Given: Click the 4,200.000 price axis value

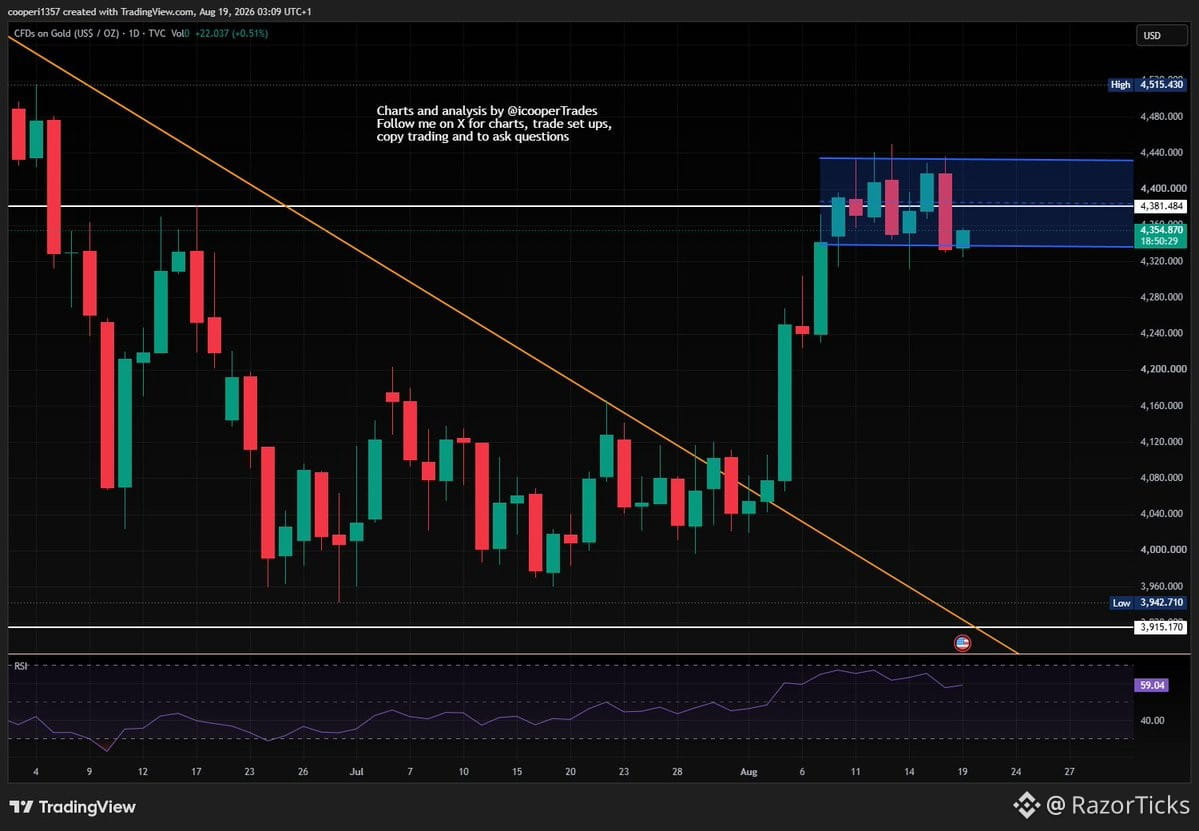Looking at the screenshot, I should click(x=1162, y=368).
